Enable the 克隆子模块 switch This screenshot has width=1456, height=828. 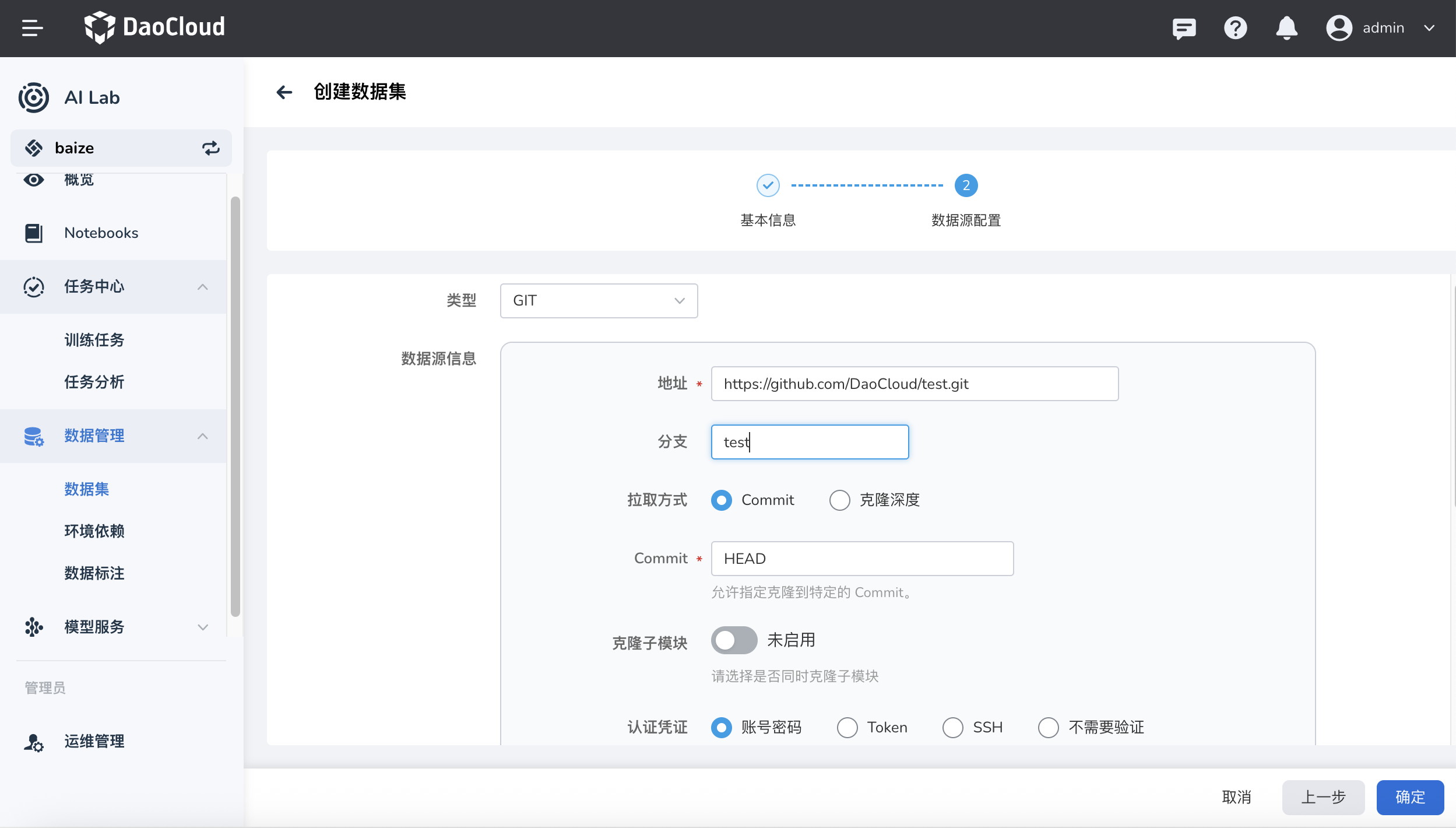pos(734,640)
